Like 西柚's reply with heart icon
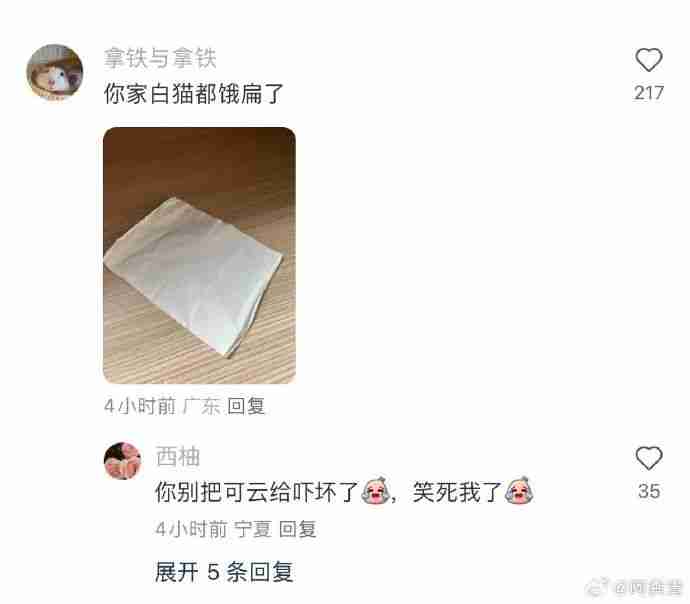The width and height of the screenshot is (690, 604). (649, 458)
